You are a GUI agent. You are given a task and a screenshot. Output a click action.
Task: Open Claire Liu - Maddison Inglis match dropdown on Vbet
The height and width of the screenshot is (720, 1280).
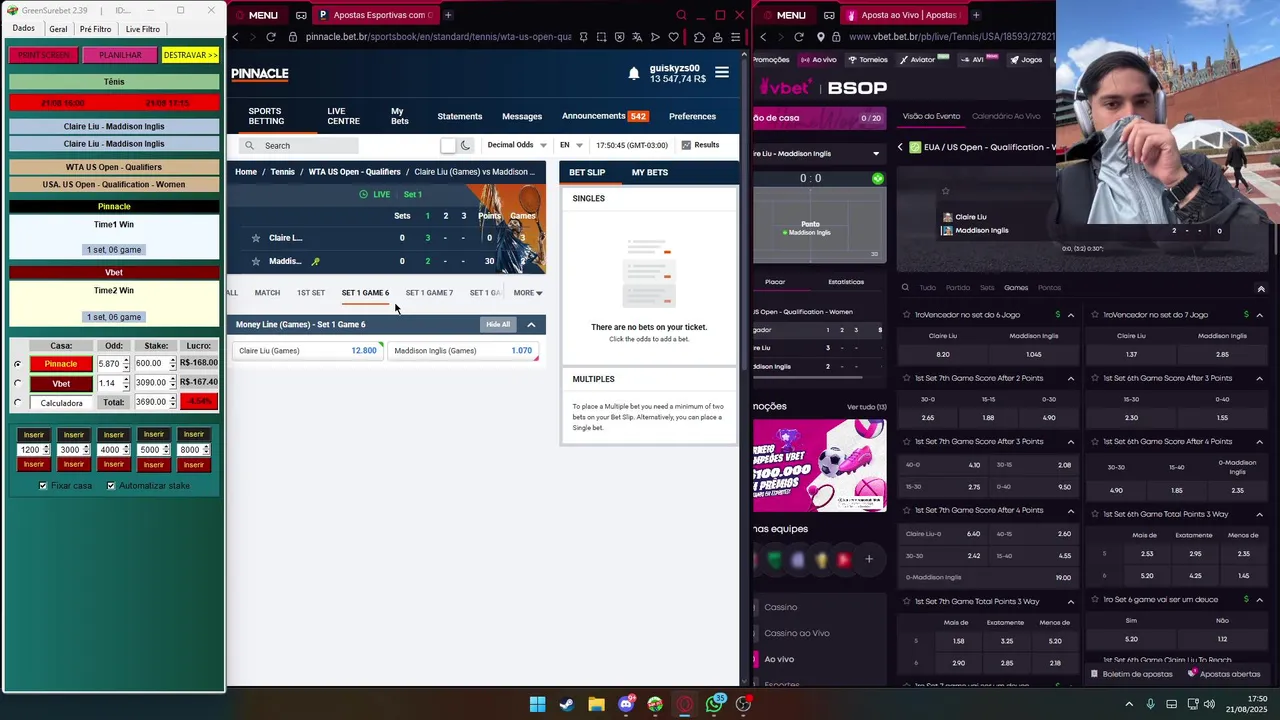click(876, 154)
